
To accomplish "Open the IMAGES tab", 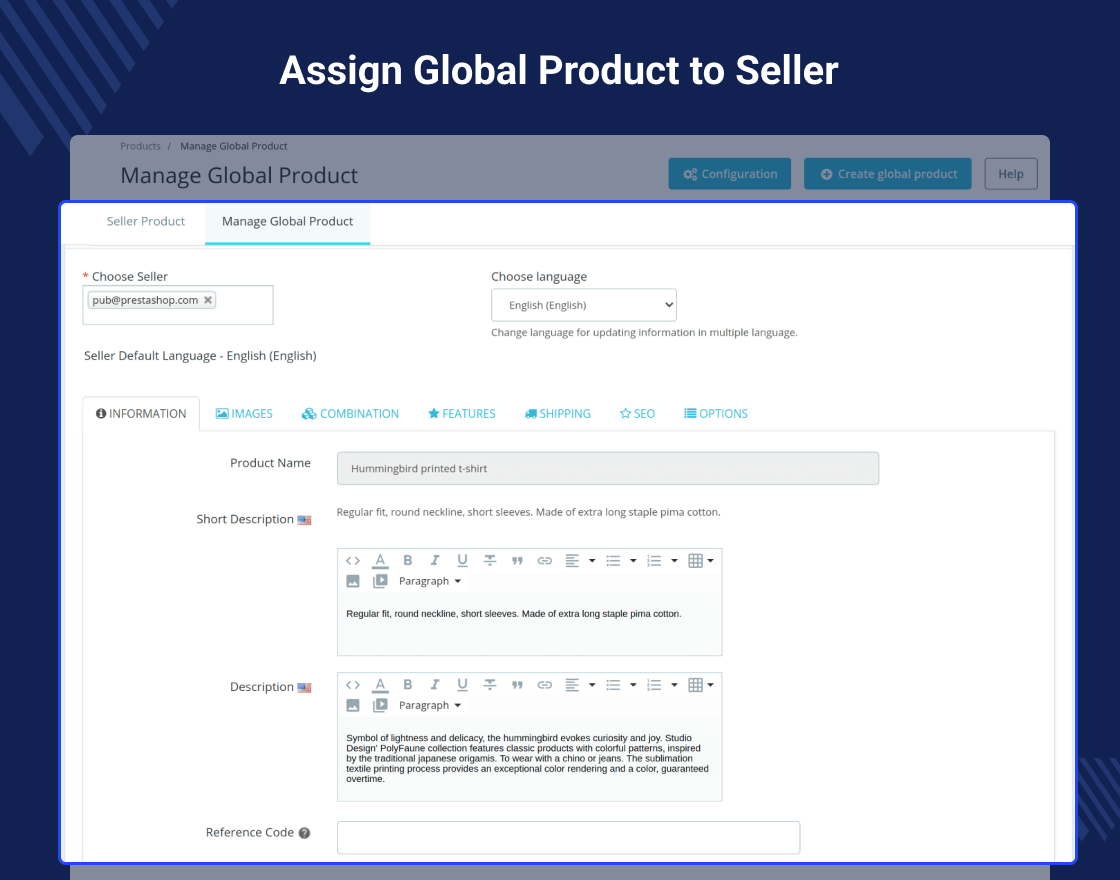I will click(244, 414).
